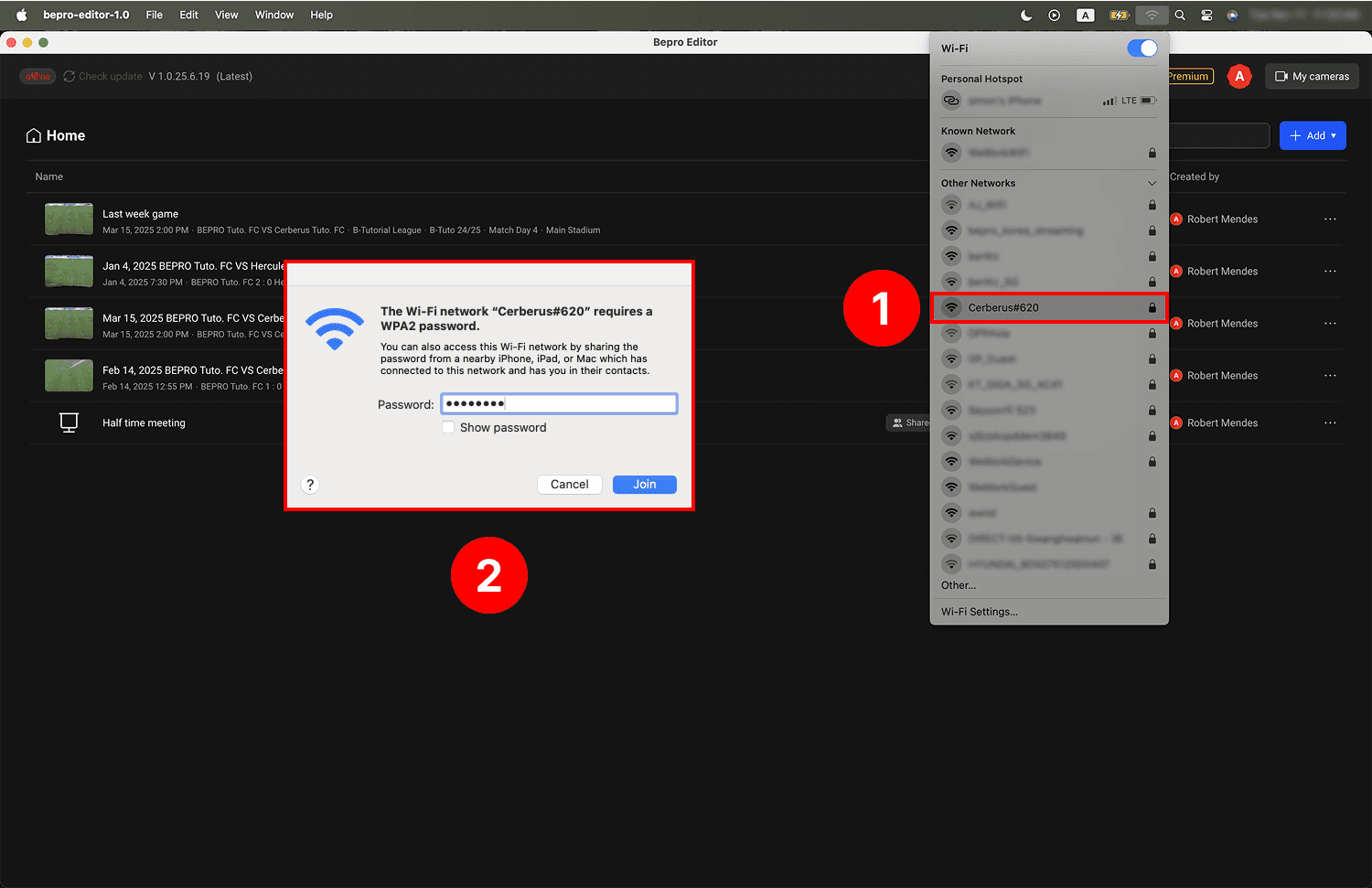Open the View menu
Viewport: 1372px width, 888px height.
point(226,15)
